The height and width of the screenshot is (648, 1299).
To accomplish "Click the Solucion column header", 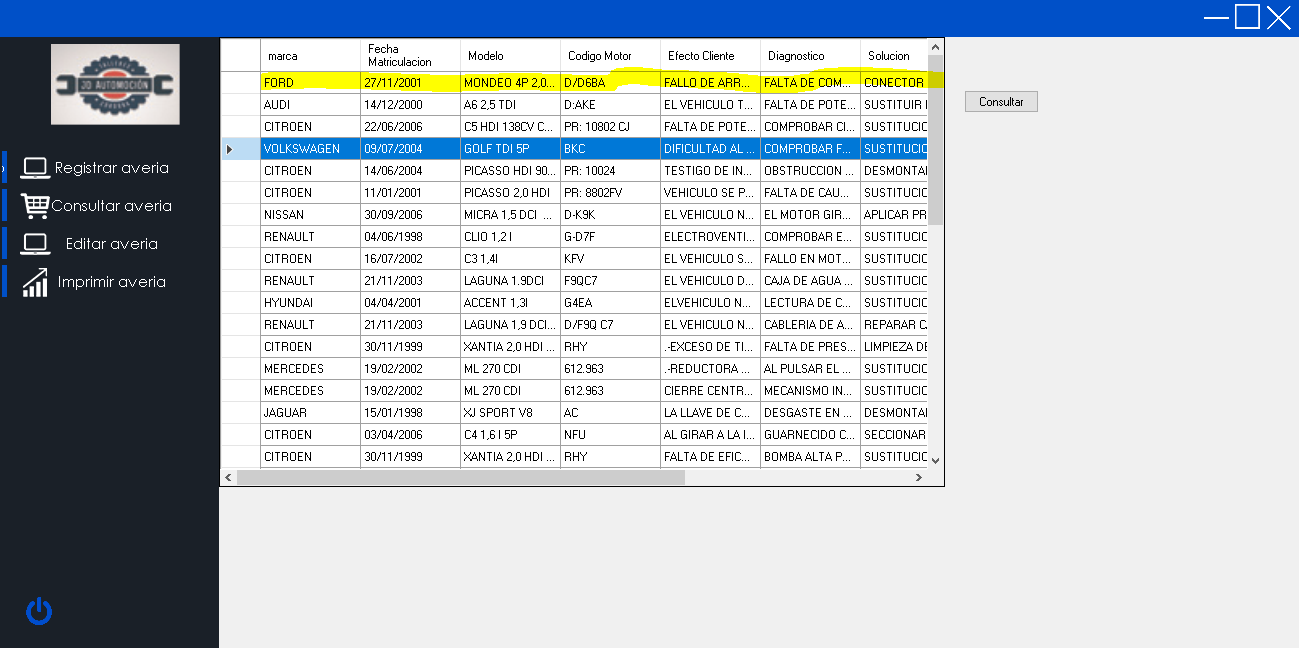I will 894,56.
